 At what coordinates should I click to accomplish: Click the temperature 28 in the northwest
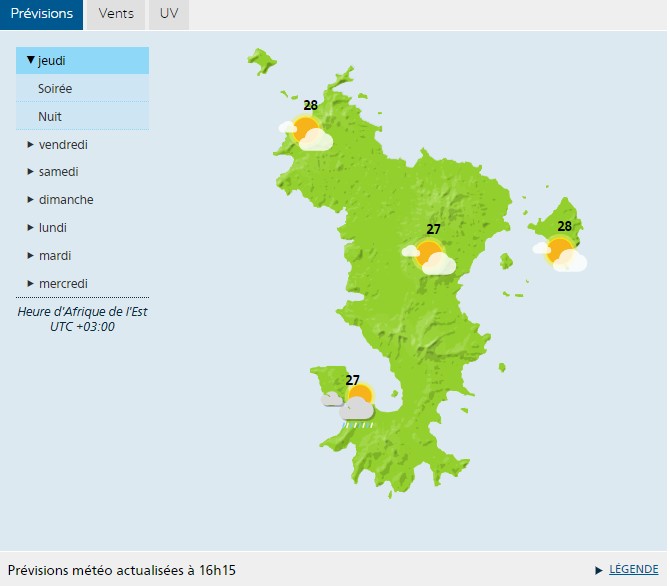311,105
